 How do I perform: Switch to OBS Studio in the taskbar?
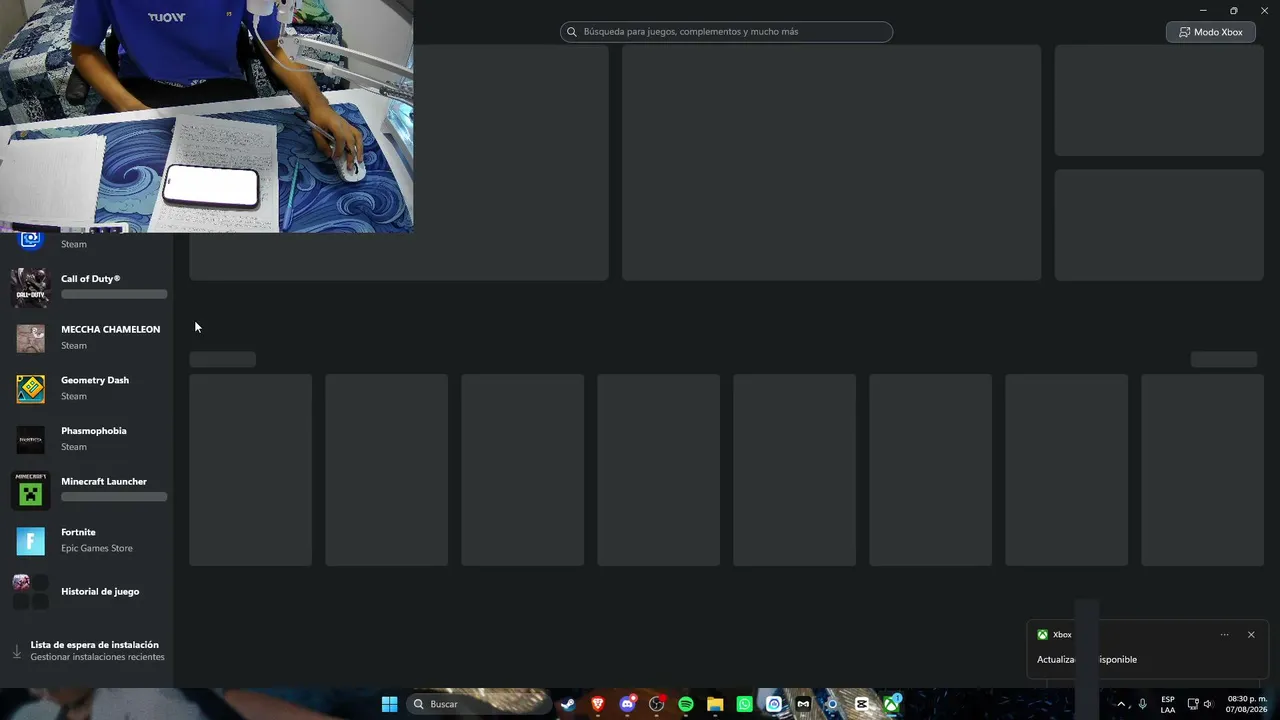(656, 704)
